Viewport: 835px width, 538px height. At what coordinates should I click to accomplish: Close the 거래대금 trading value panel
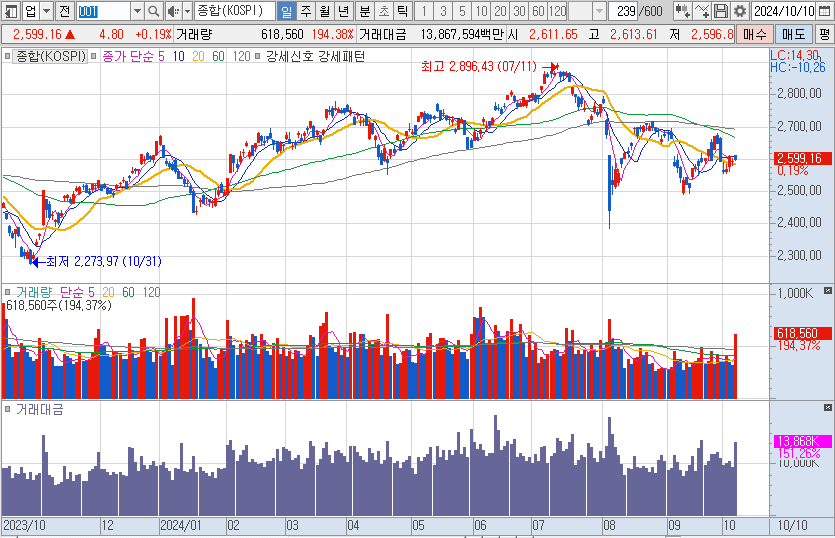coord(828,407)
